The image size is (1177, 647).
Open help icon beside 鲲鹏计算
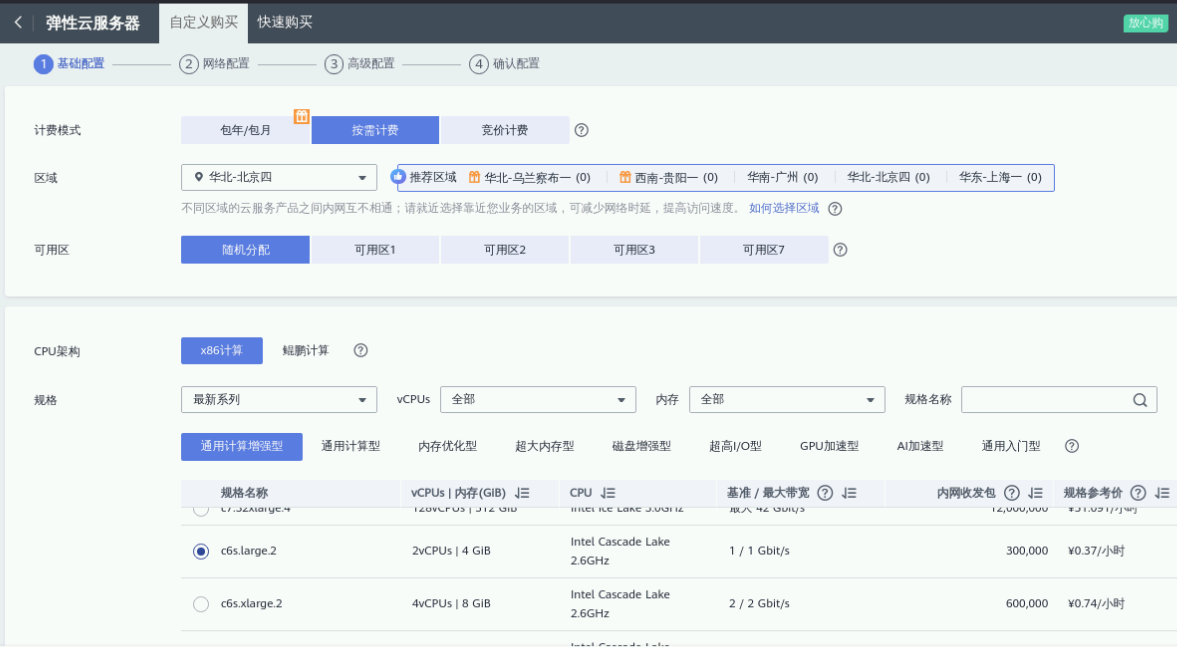pos(360,351)
